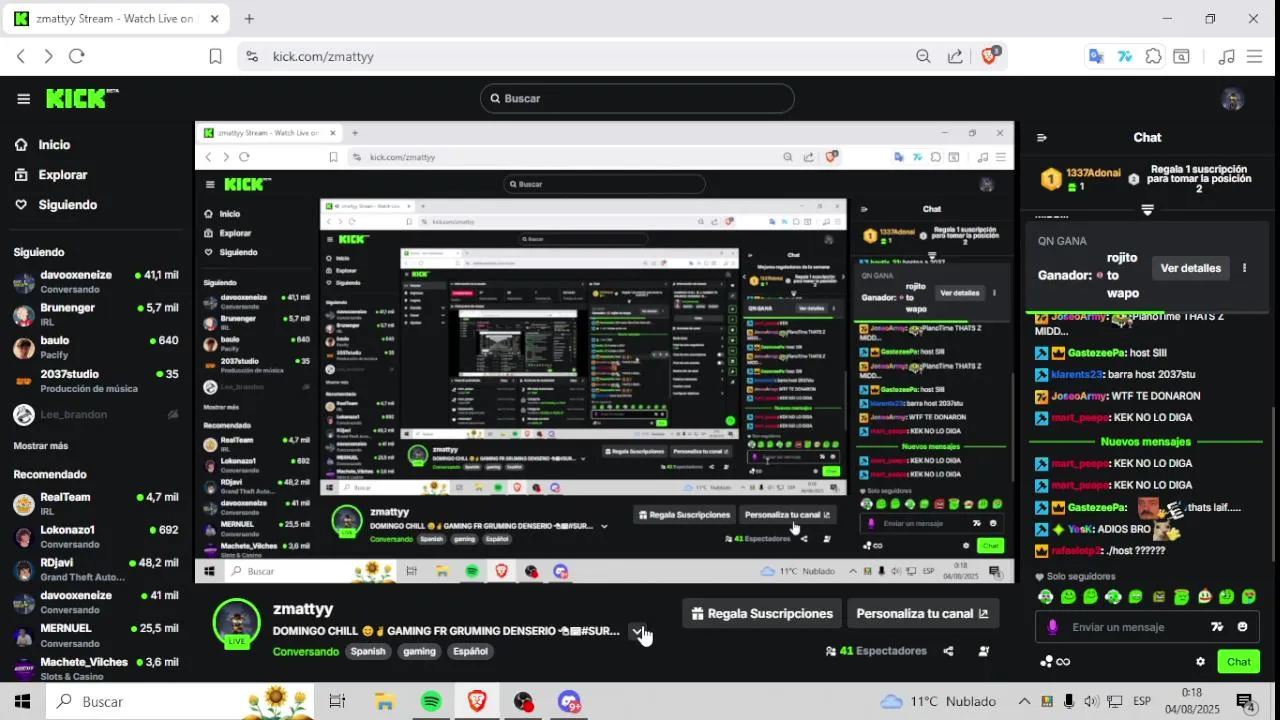Send message with green Chat button
Viewport: 1280px width, 720px height.
[x=1238, y=662]
